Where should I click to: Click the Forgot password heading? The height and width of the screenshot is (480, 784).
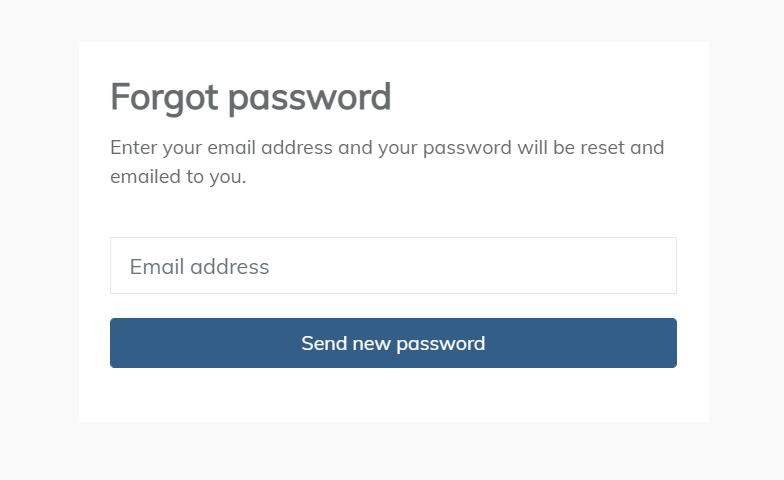point(250,97)
